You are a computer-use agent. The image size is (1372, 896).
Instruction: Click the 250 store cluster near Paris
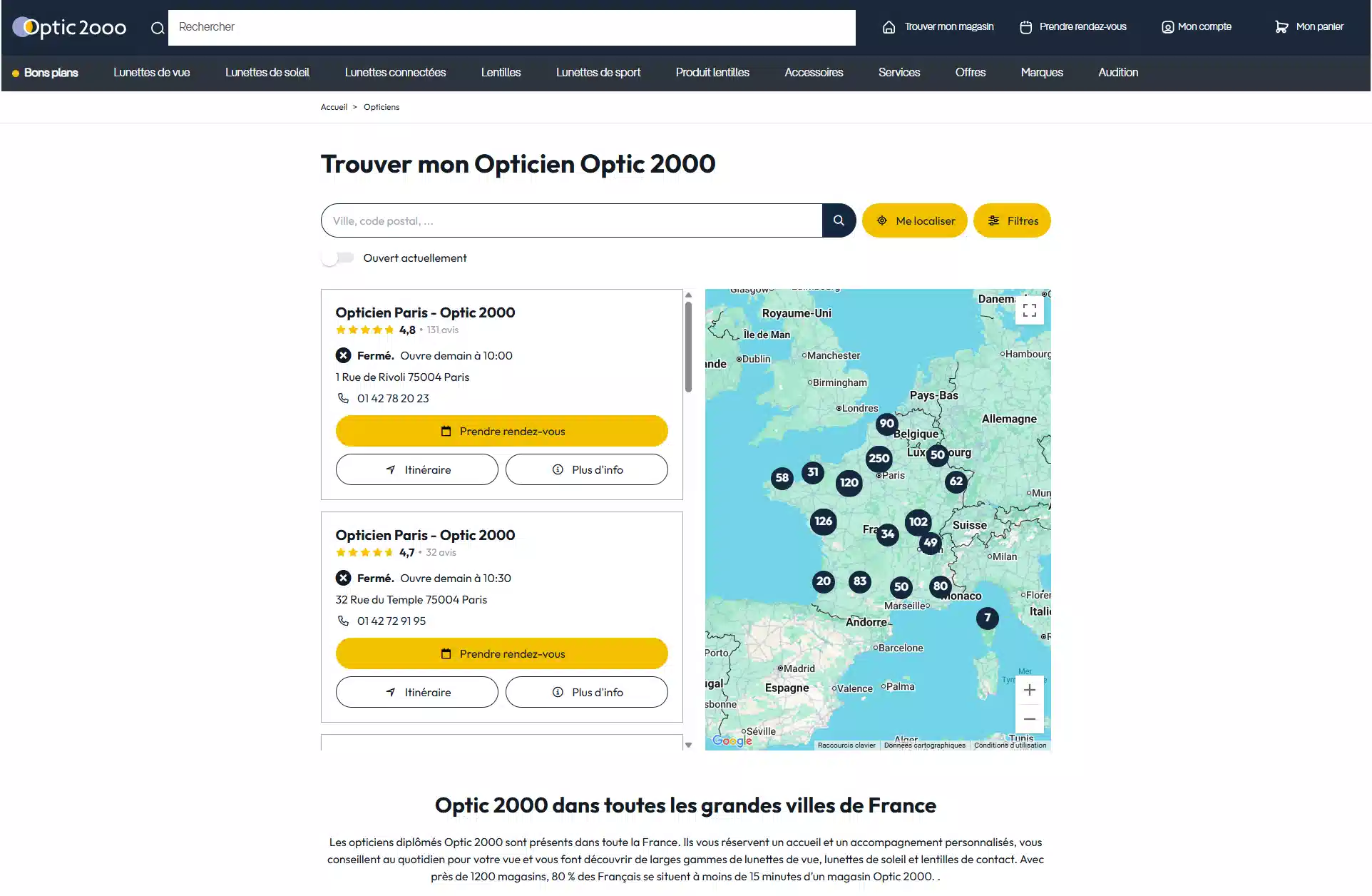879,459
